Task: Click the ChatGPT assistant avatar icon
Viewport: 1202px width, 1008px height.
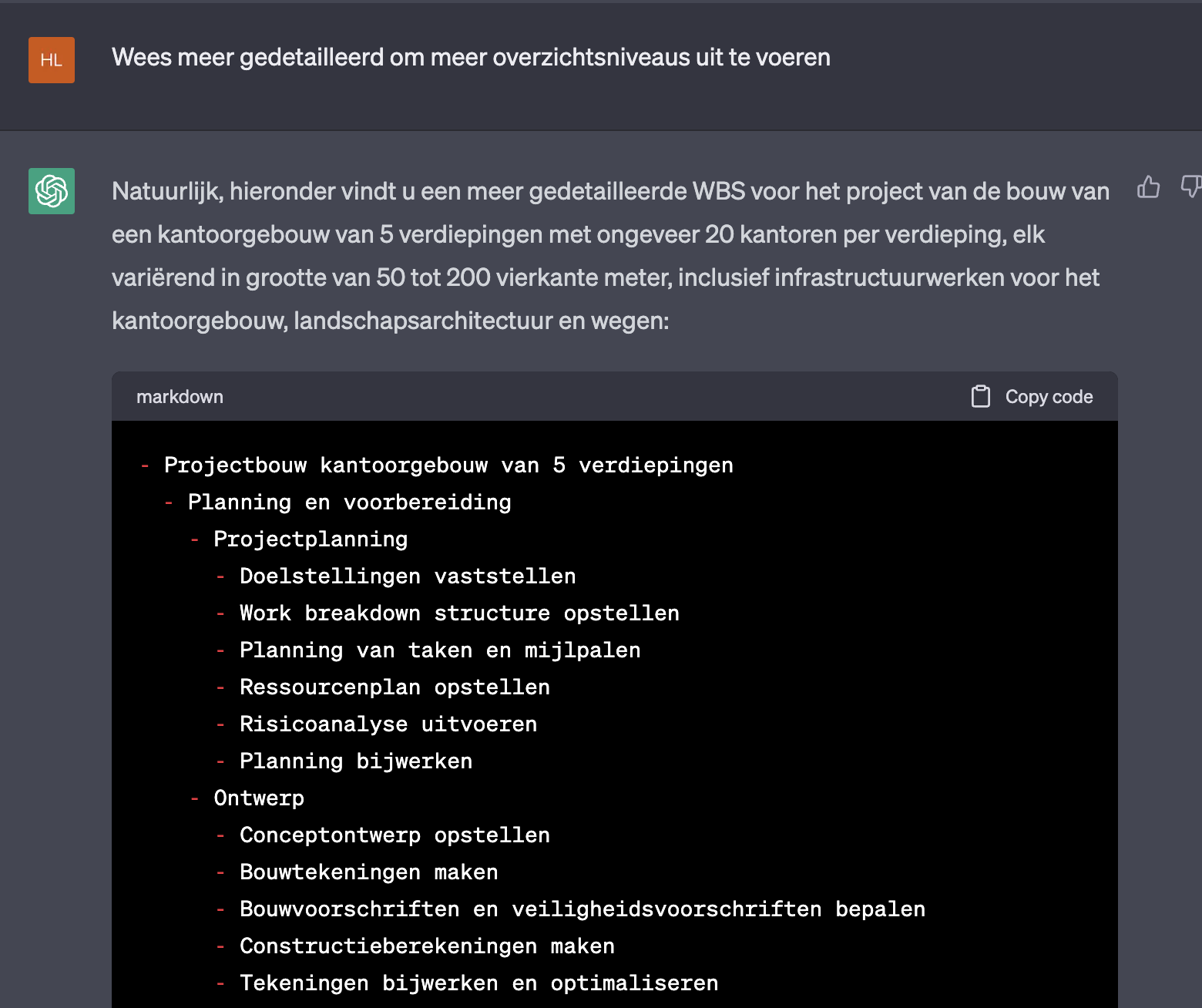Action: click(x=51, y=191)
